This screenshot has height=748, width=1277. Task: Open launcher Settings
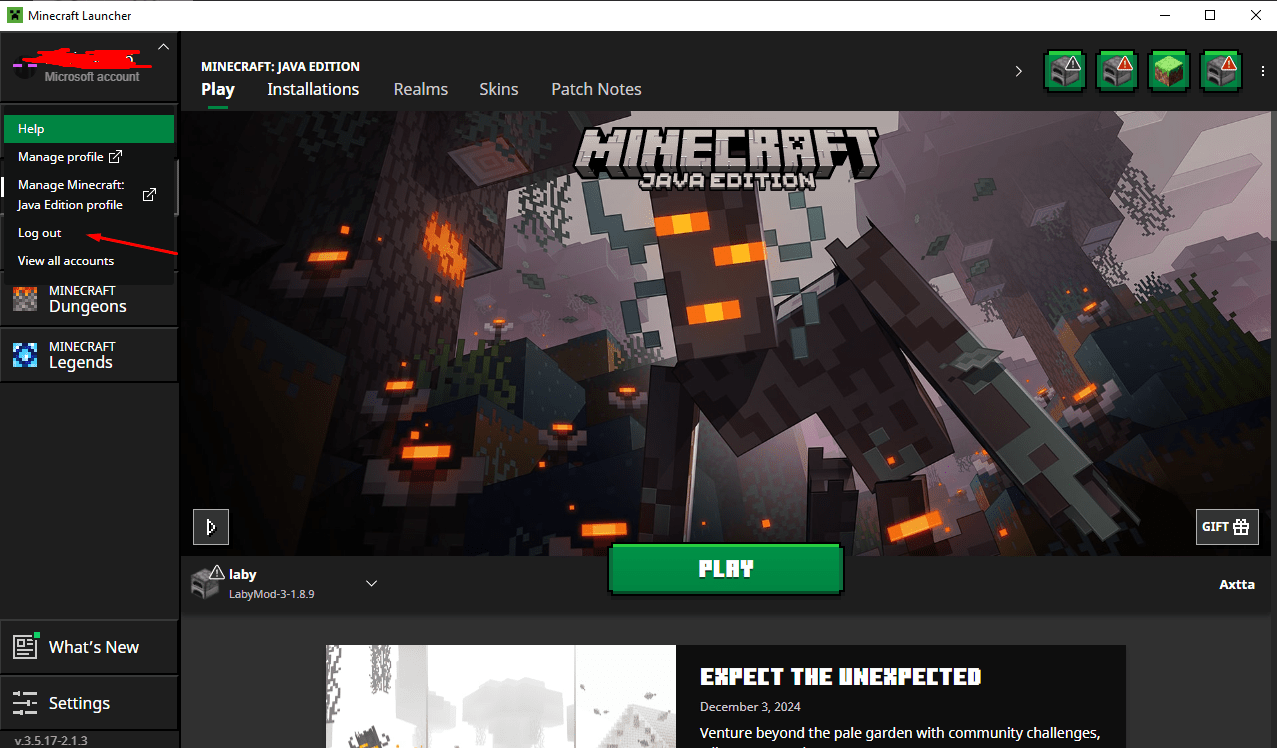[89, 703]
